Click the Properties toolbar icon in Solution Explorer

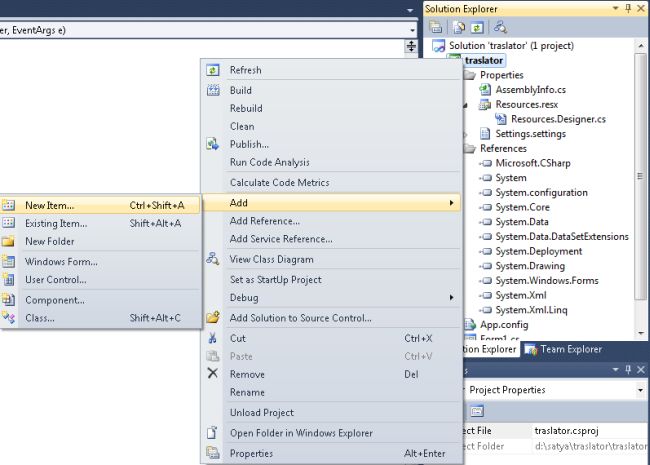[436, 27]
